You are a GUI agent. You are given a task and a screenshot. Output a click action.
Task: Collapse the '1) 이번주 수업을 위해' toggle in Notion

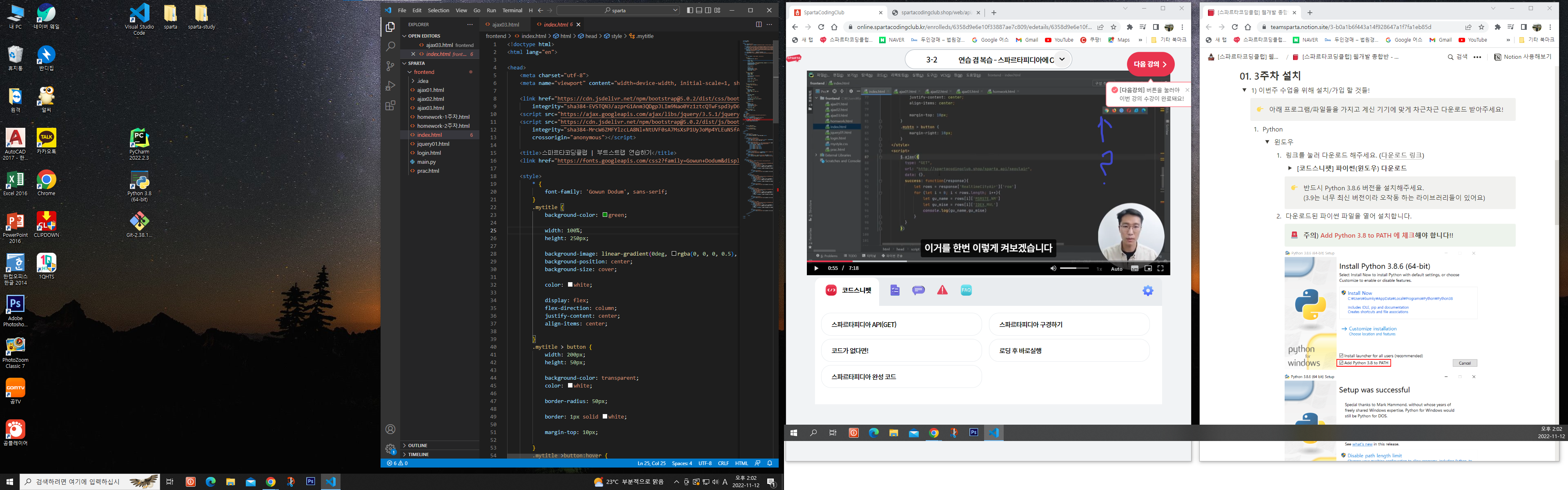coord(1244,90)
